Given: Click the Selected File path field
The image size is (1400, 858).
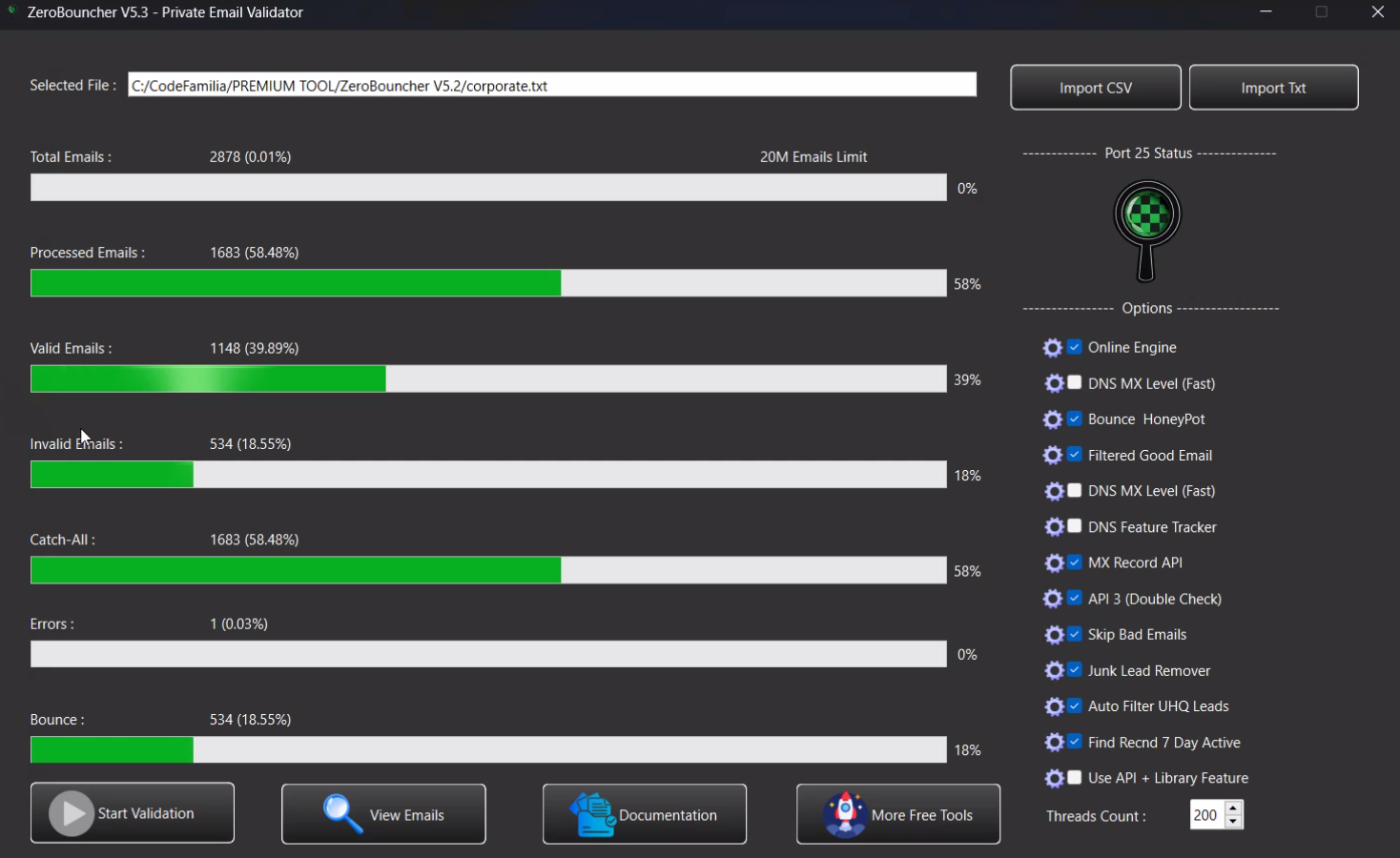Looking at the screenshot, I should point(552,85).
